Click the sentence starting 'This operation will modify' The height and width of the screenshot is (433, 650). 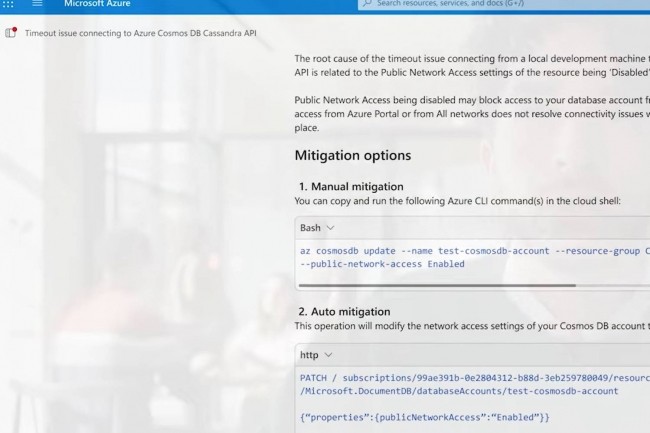(x=472, y=326)
